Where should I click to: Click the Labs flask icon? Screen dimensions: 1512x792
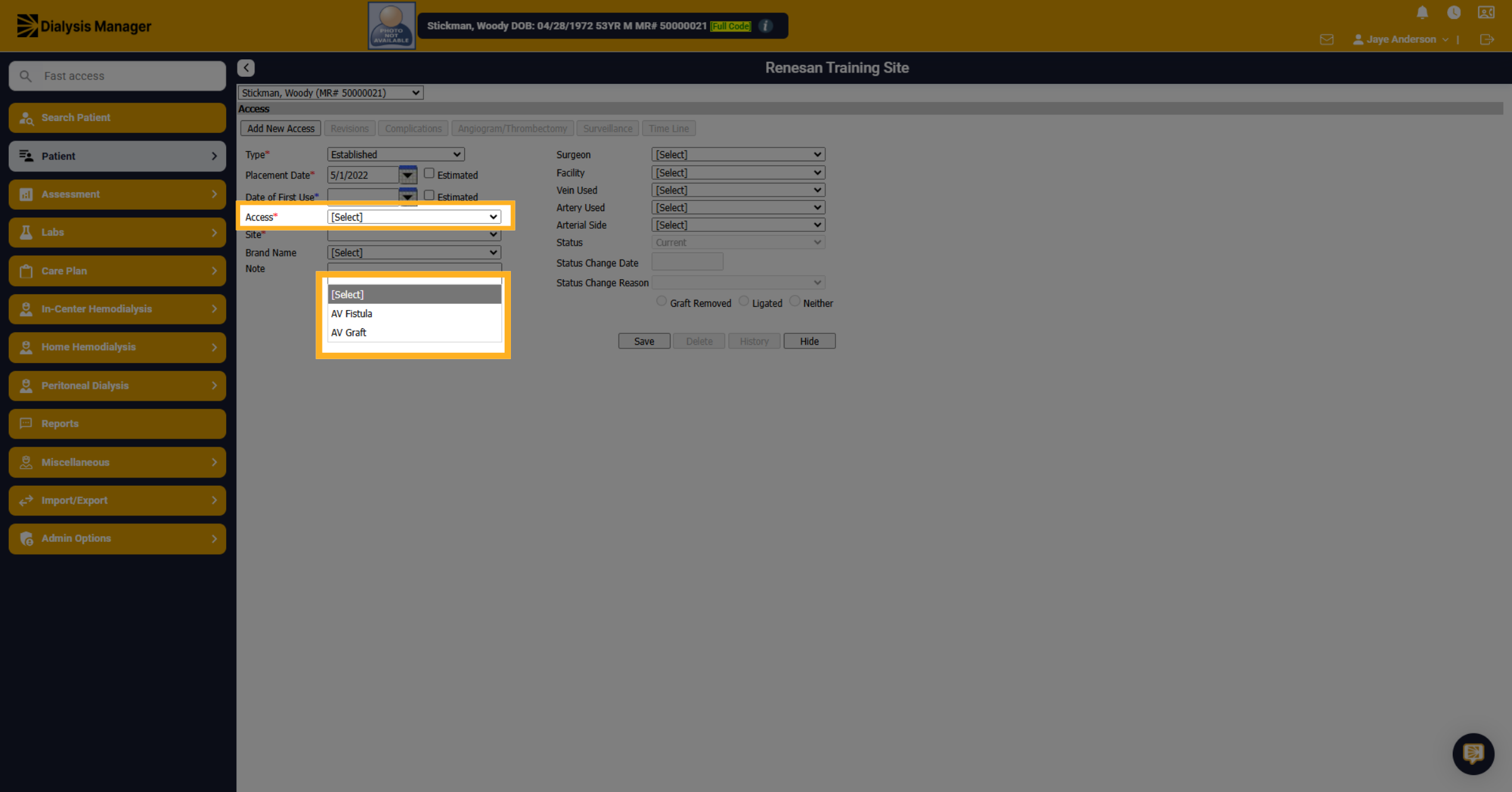26,232
